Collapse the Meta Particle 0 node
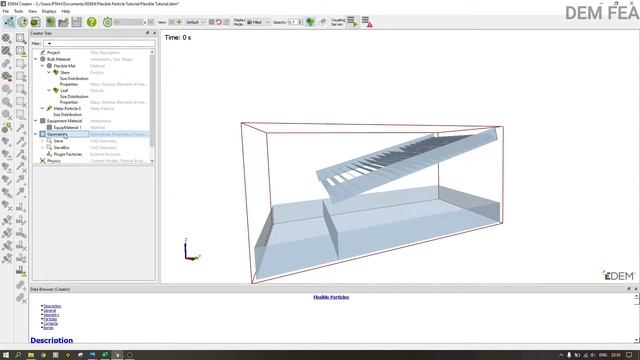640x360 pixels. [x=42, y=109]
